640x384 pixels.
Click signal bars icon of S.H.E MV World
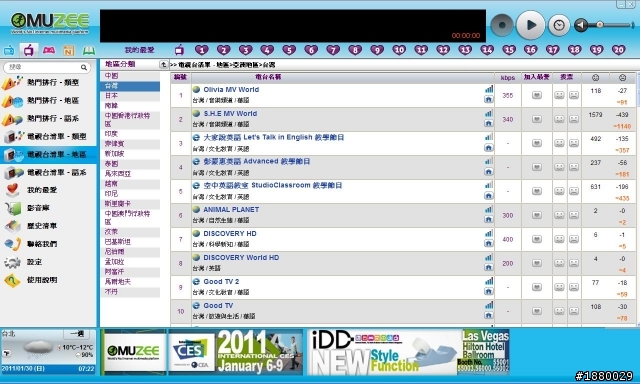(489, 113)
